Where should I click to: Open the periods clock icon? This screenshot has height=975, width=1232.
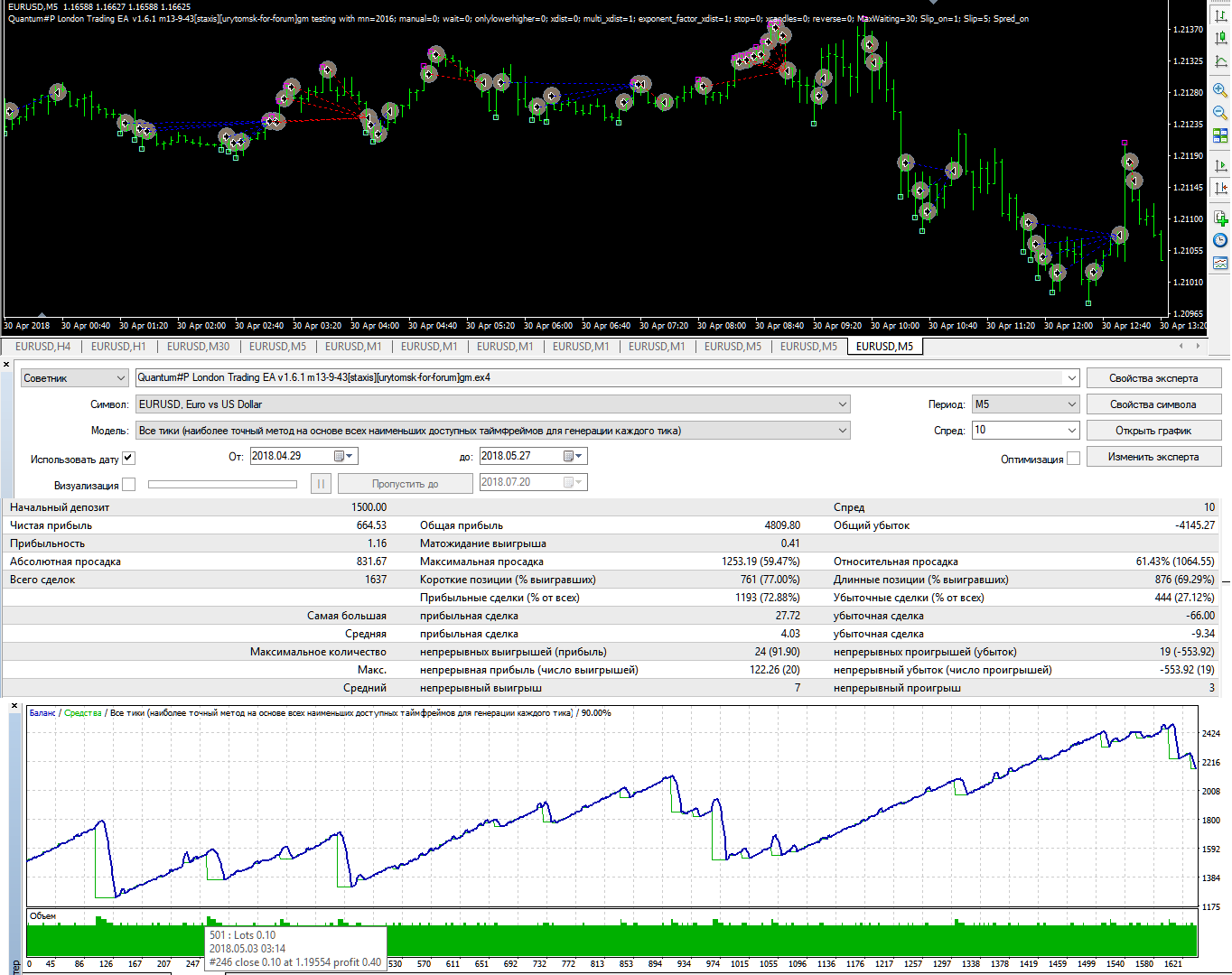(x=1220, y=240)
